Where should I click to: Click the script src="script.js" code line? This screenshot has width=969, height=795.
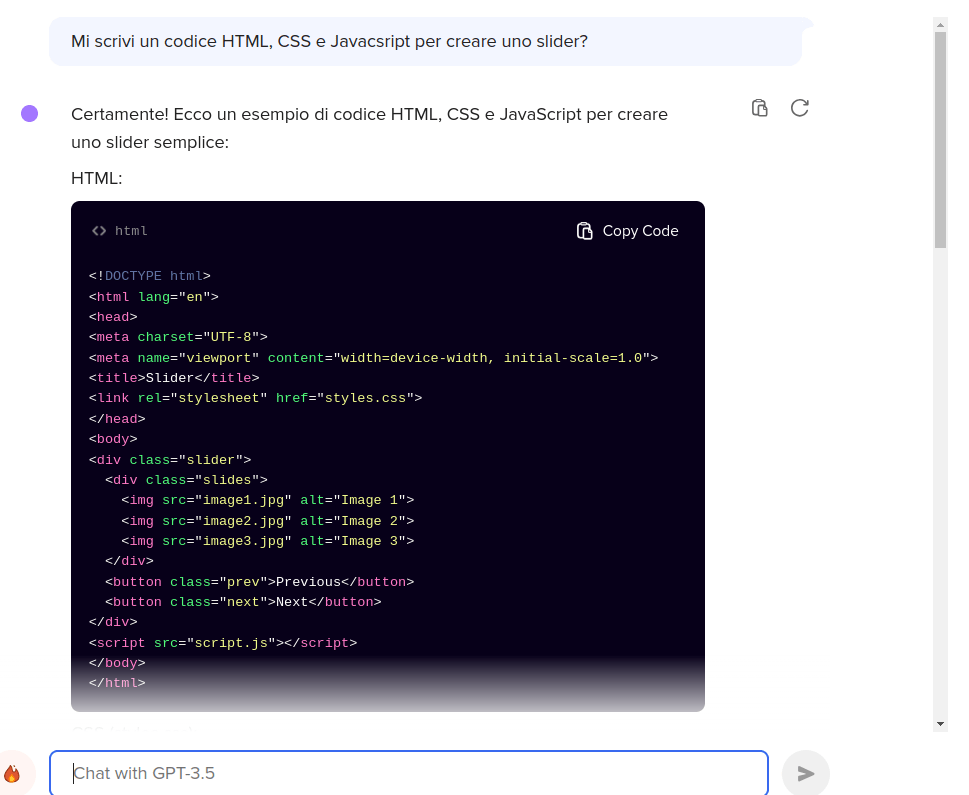click(223, 643)
